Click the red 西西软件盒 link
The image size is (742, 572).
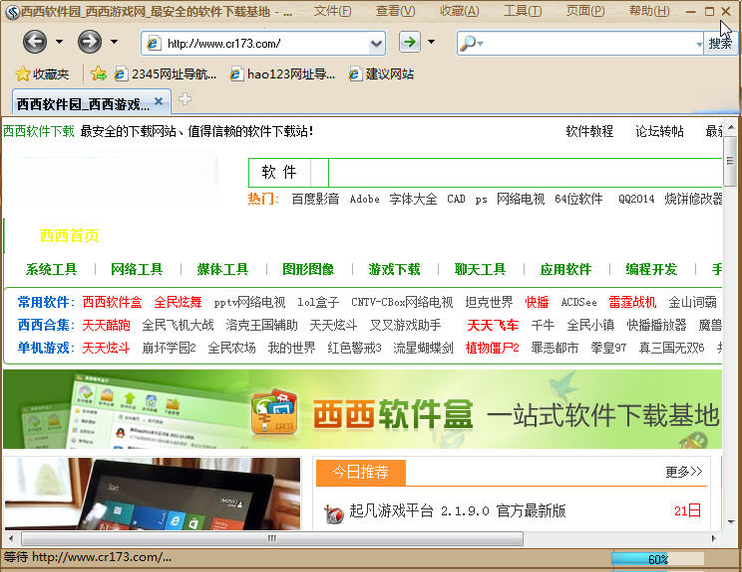click(112, 302)
